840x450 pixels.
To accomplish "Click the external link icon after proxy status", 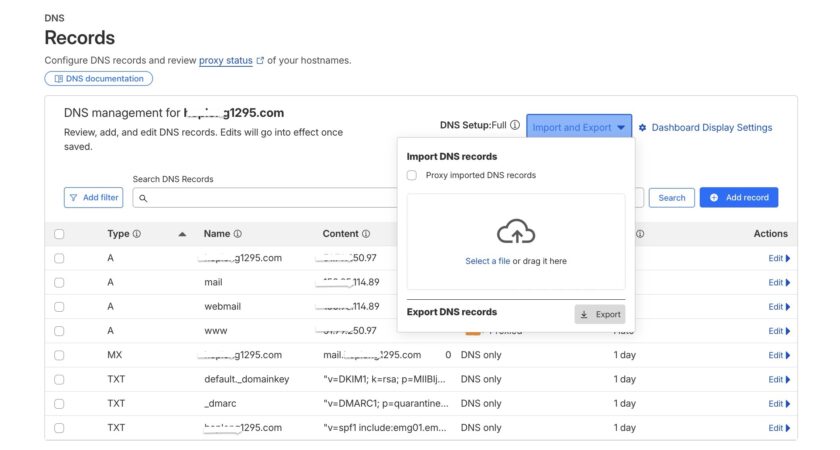I will point(260,61).
